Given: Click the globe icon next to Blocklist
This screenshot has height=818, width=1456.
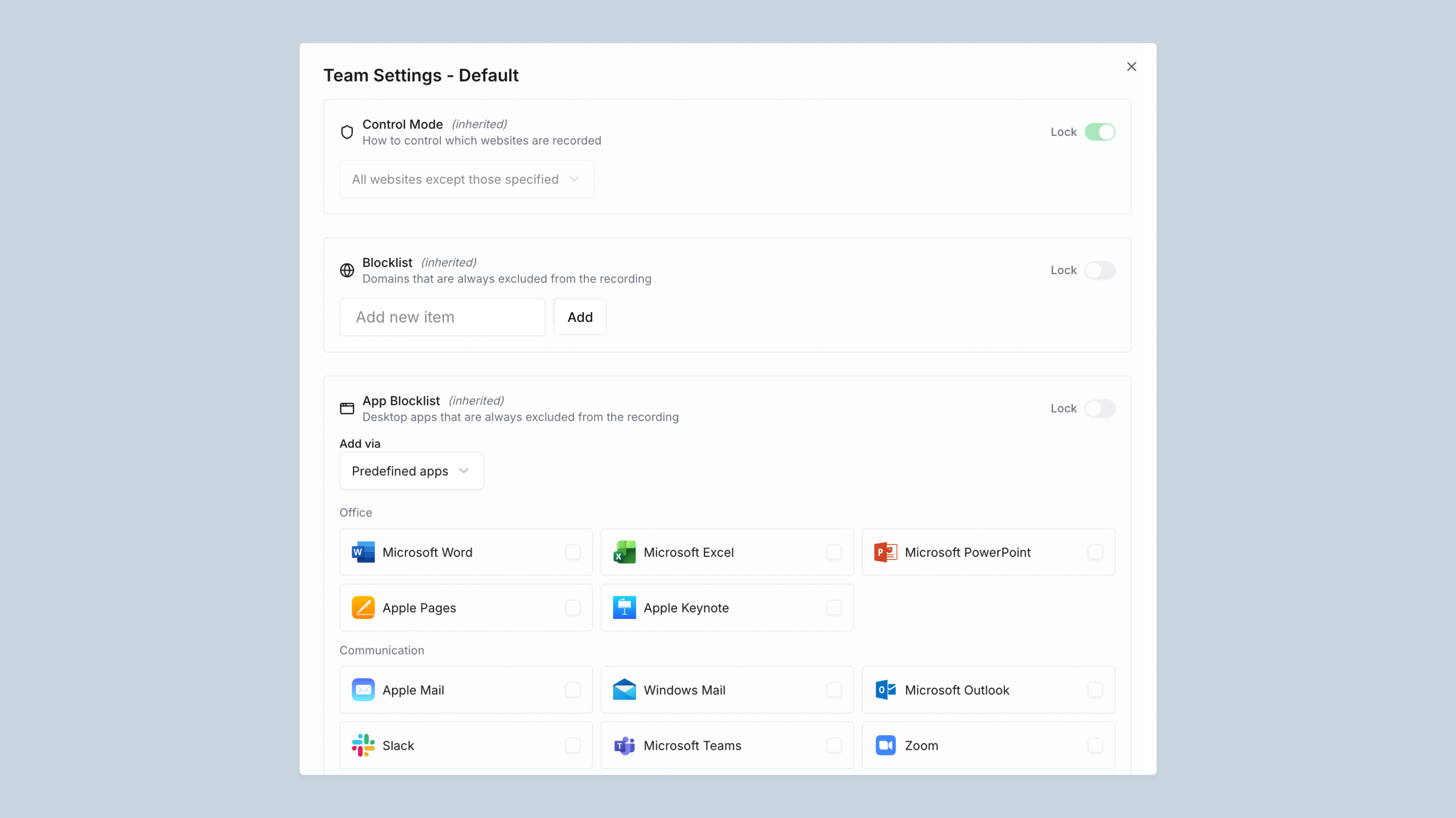Looking at the screenshot, I should [347, 270].
